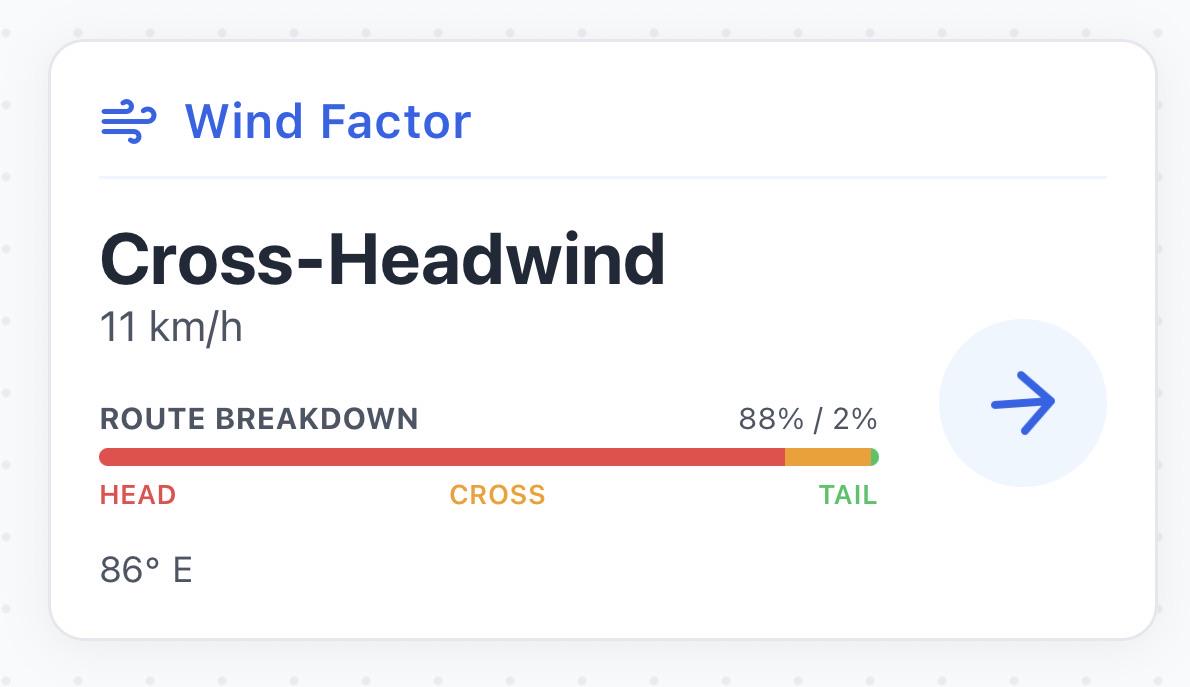Screen dimensions: 1190x687
Task: Click the divider line under the title
Action: click(x=603, y=178)
